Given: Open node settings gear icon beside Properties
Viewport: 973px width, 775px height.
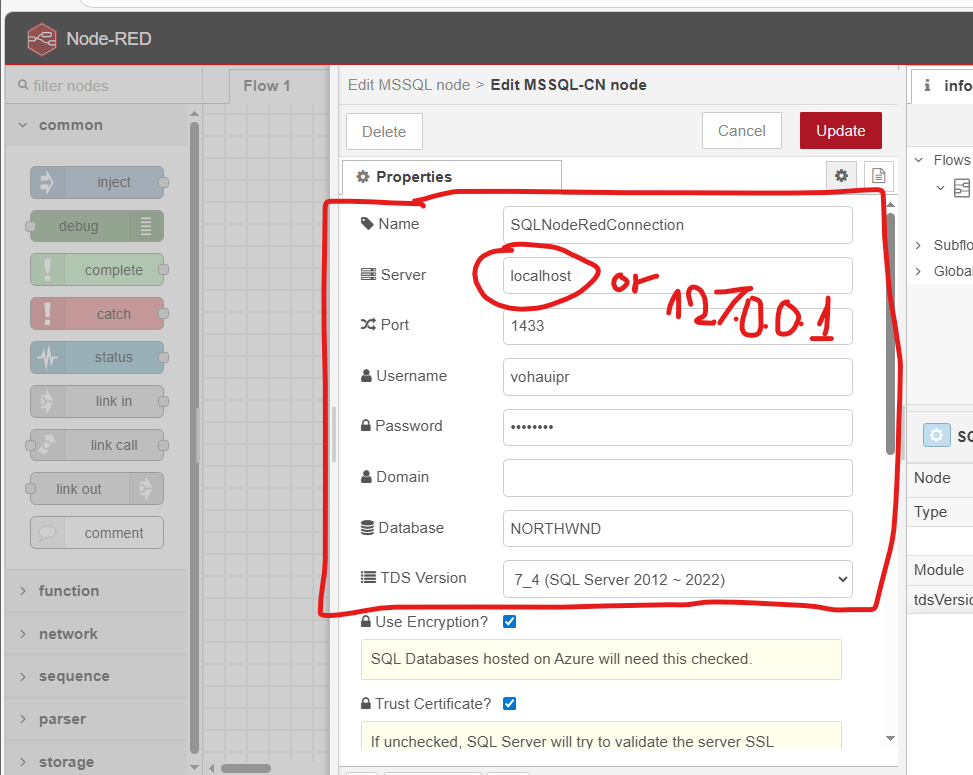Looking at the screenshot, I should (841, 176).
